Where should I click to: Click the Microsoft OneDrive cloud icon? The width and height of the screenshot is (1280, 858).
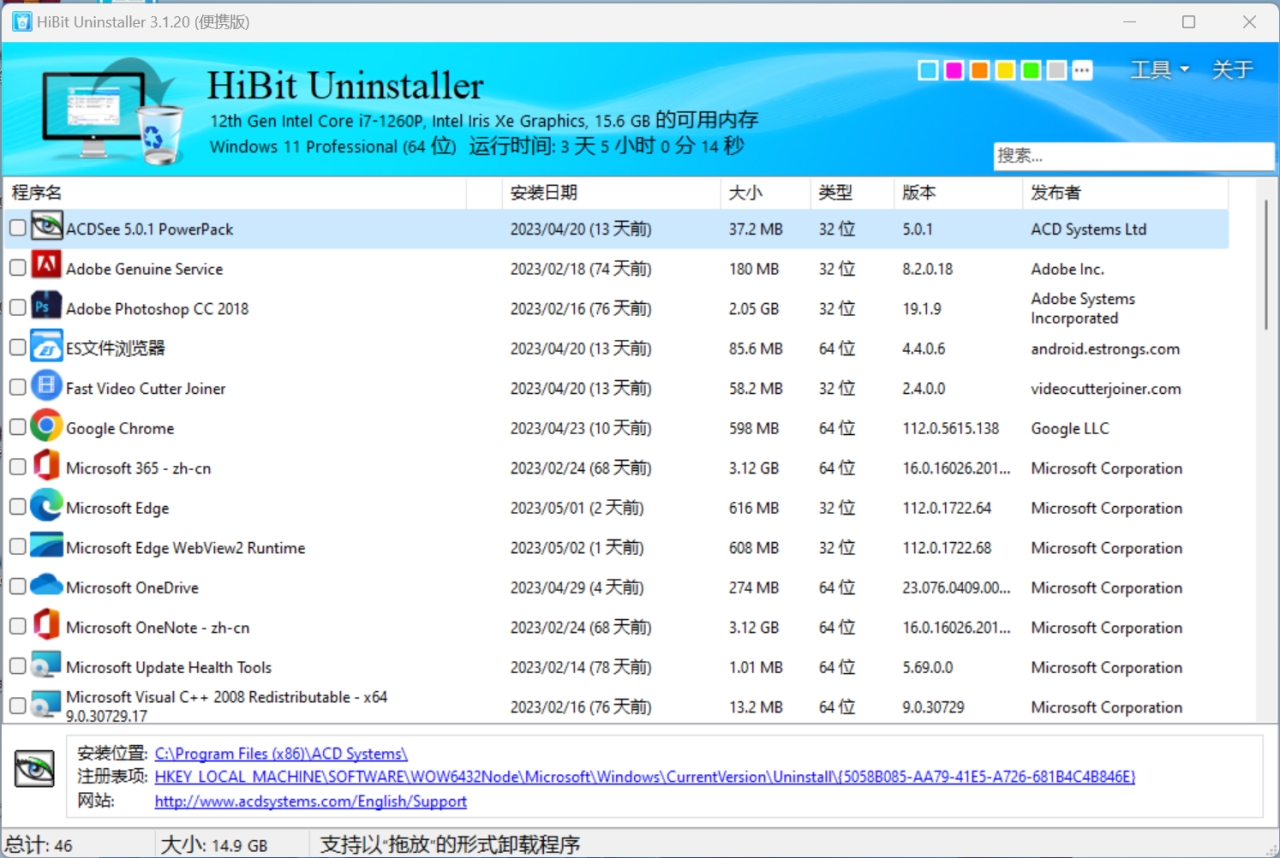[46, 586]
